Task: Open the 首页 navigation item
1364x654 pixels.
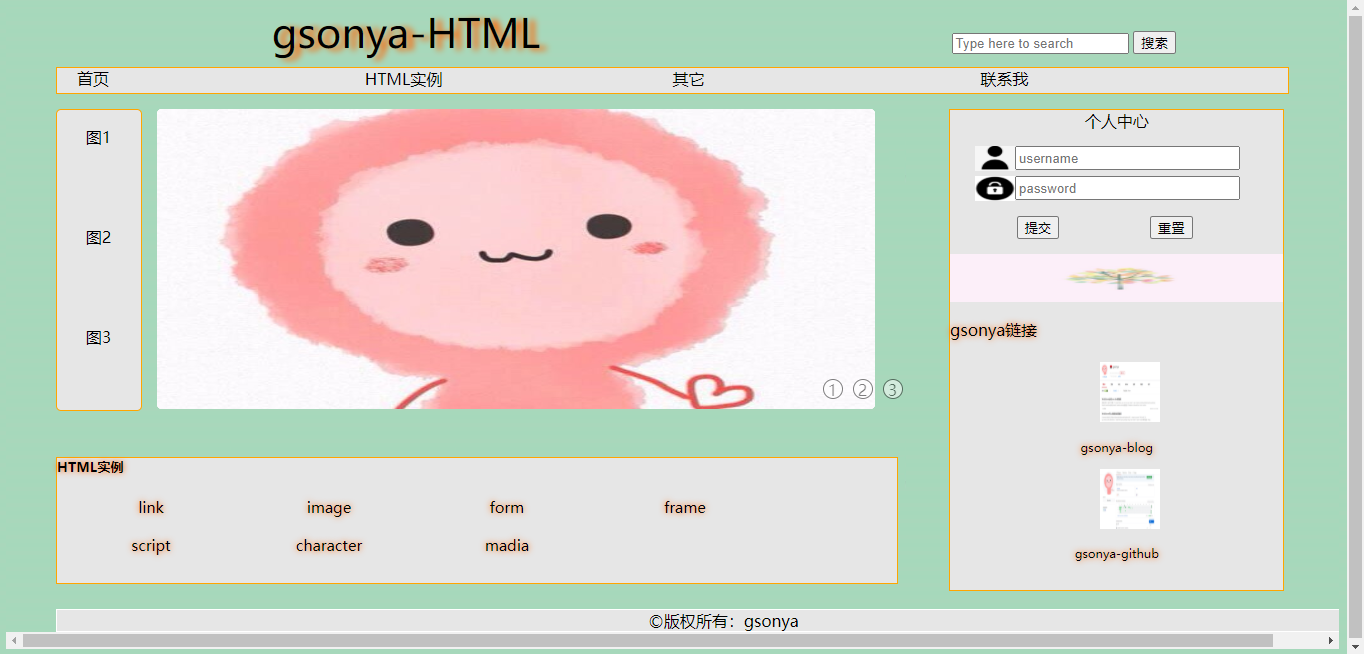Action: (x=92, y=79)
